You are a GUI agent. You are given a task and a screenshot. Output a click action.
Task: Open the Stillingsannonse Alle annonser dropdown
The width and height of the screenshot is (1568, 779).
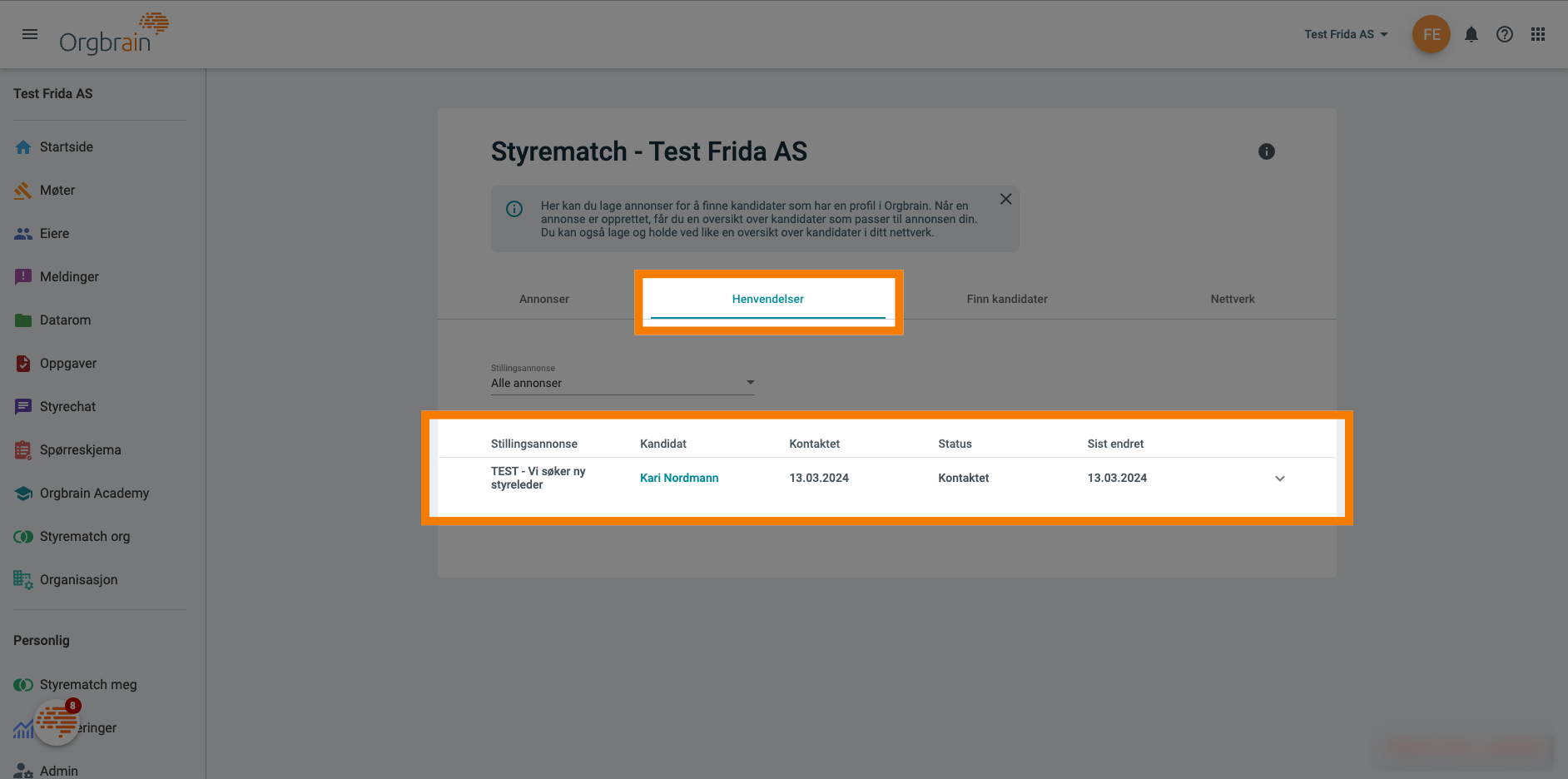tap(623, 383)
